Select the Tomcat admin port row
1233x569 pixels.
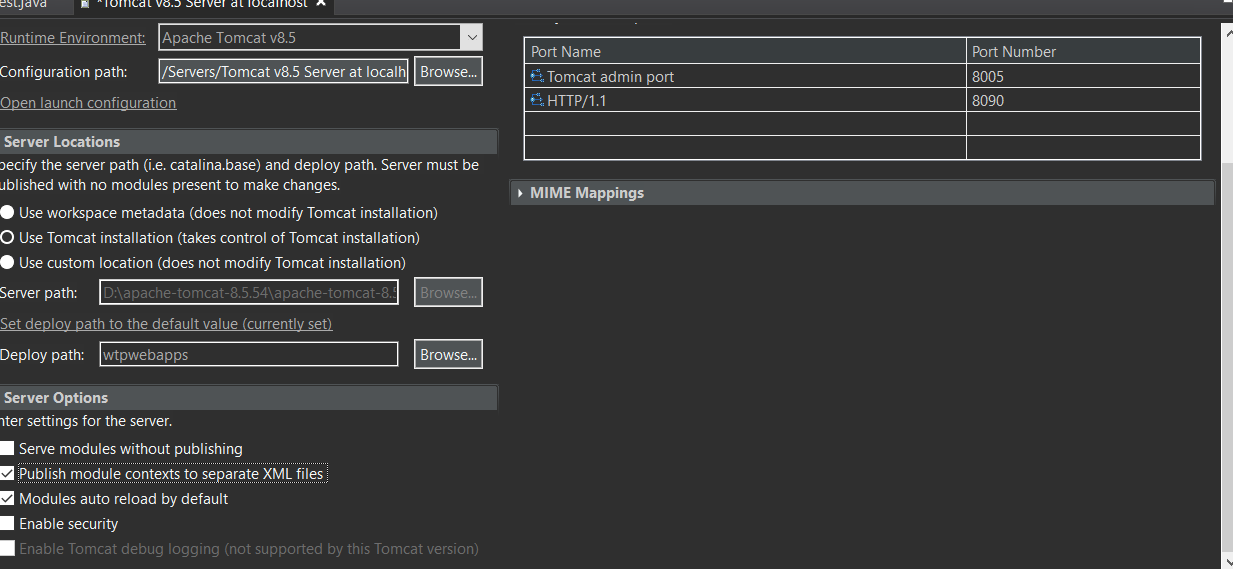[862, 76]
